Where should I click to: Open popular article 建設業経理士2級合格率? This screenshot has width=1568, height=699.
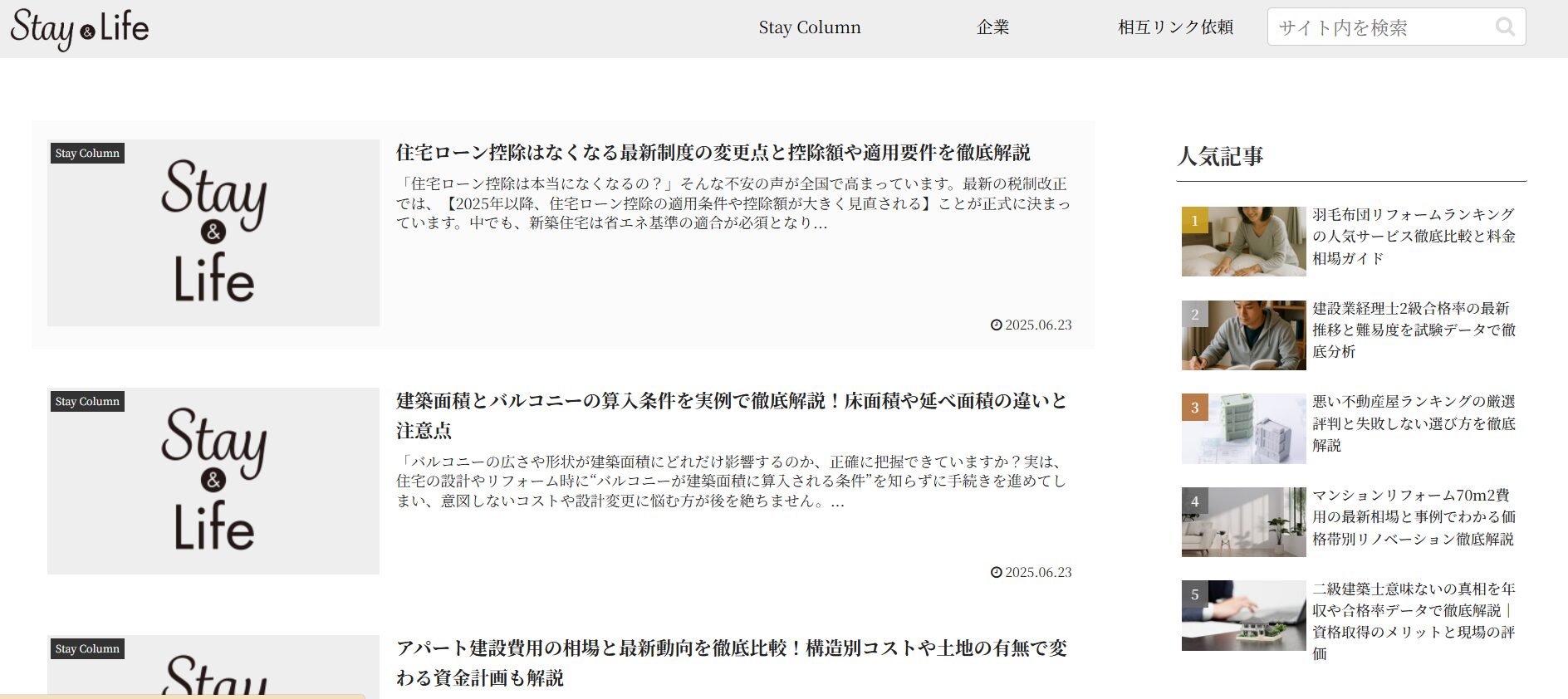pos(1414,330)
